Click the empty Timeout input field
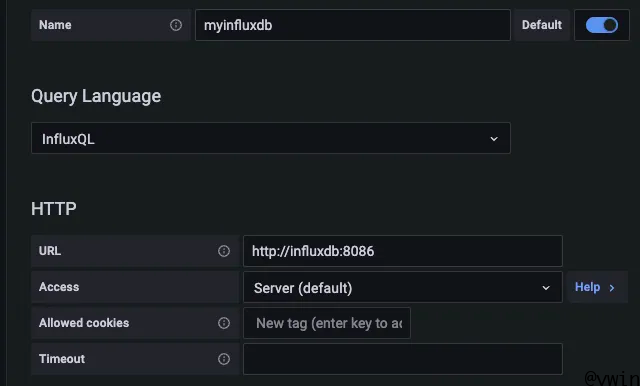 pyautogui.click(x=403, y=359)
